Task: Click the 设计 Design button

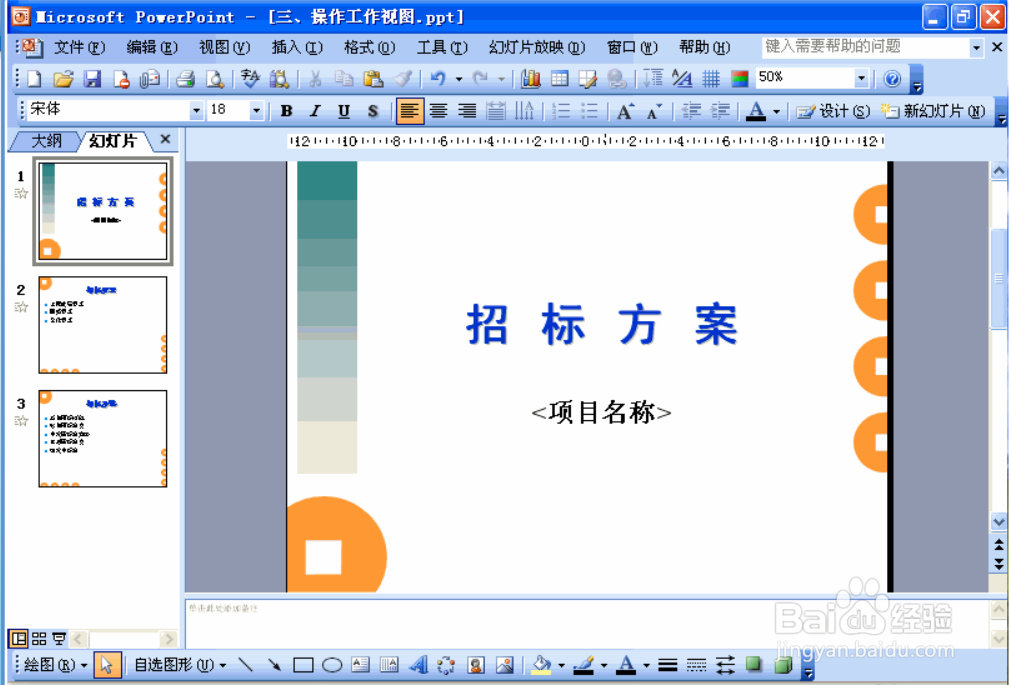Action: (x=833, y=111)
